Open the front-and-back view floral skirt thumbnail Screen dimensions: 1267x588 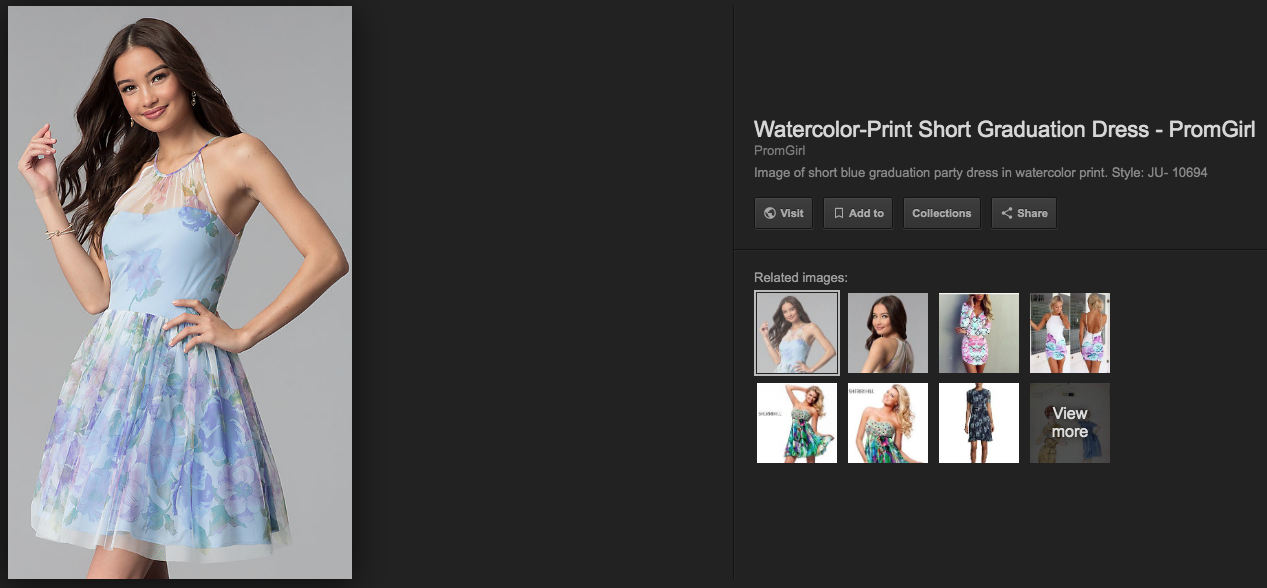(x=1070, y=333)
